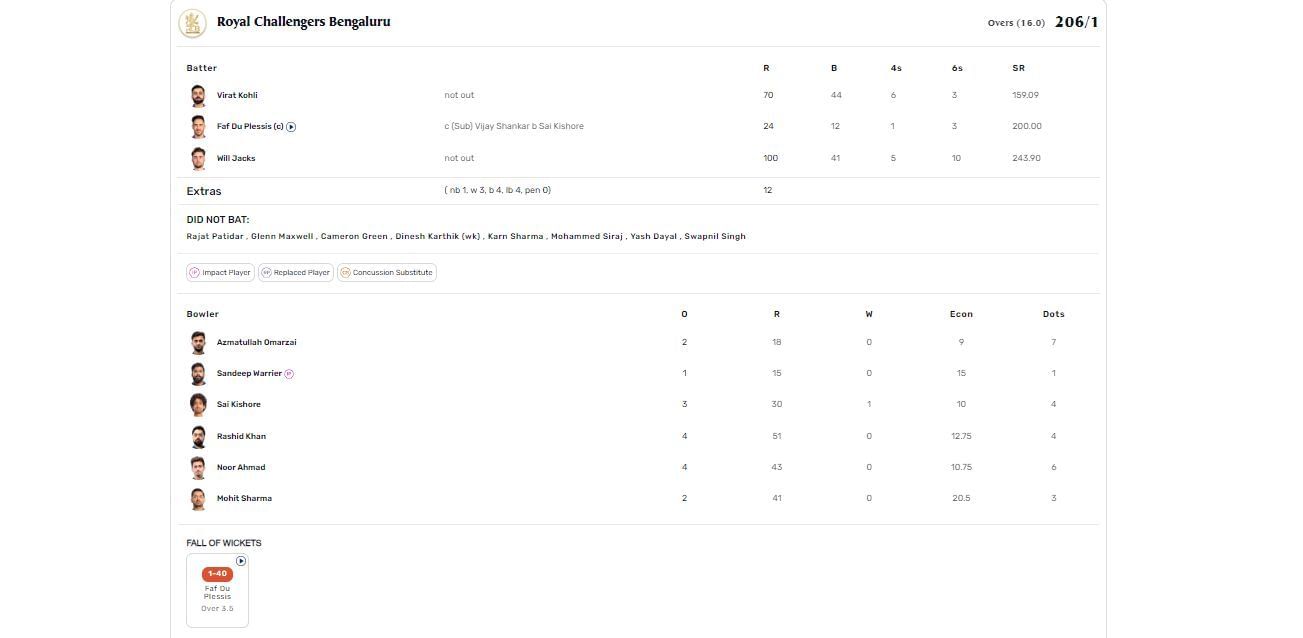
Task: Open Faf Du Plessis' profile picture
Action: tap(198, 127)
